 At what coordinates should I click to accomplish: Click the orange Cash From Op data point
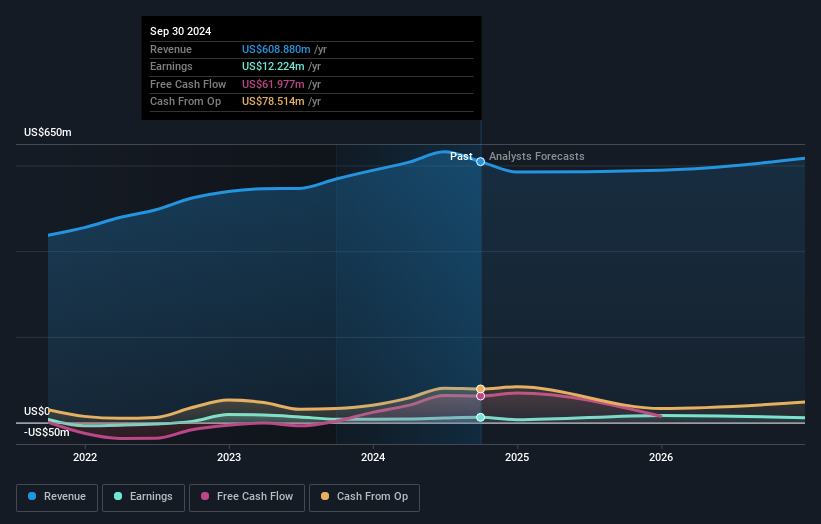click(480, 389)
